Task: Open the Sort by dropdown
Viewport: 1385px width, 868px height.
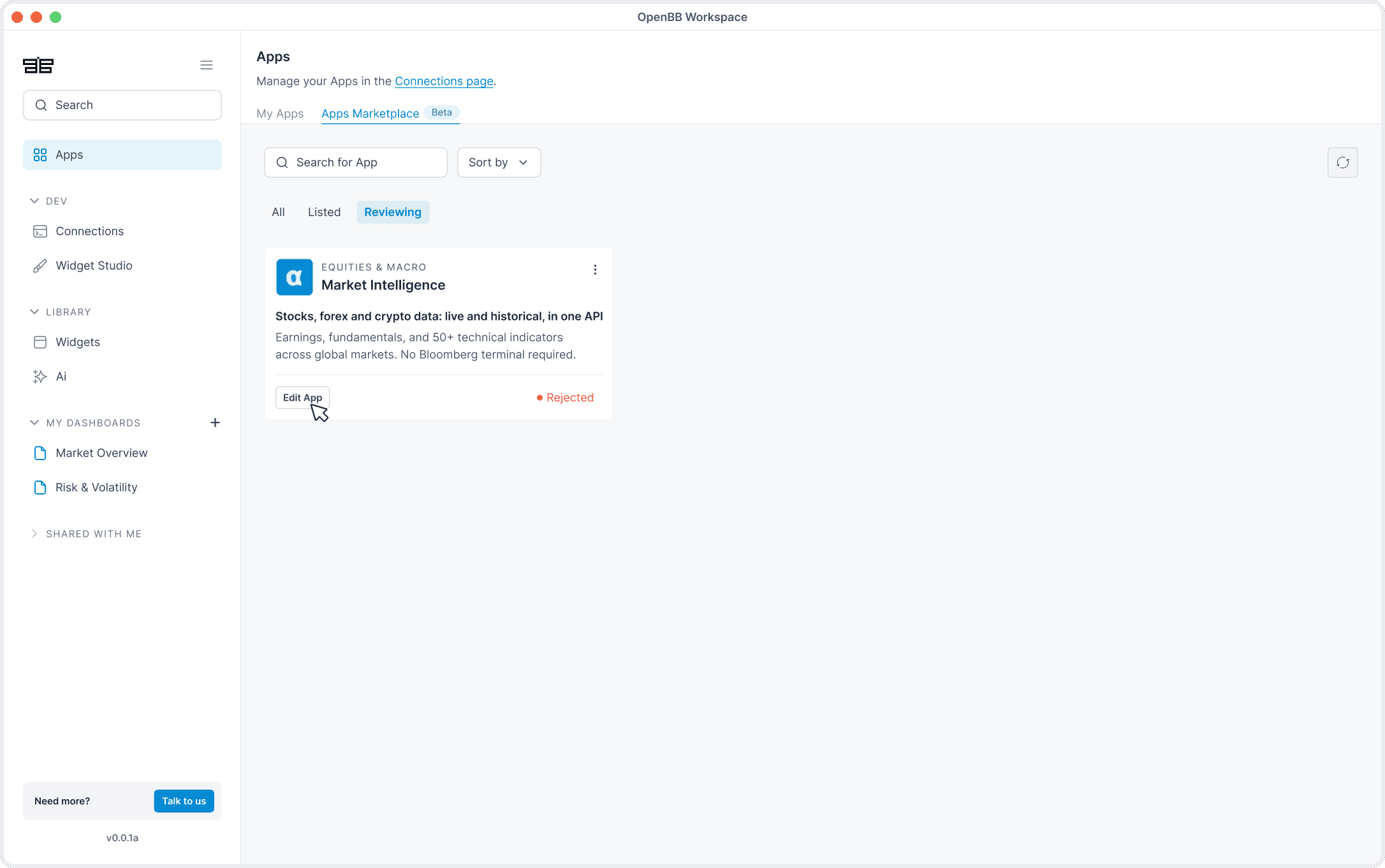Action: (x=499, y=163)
